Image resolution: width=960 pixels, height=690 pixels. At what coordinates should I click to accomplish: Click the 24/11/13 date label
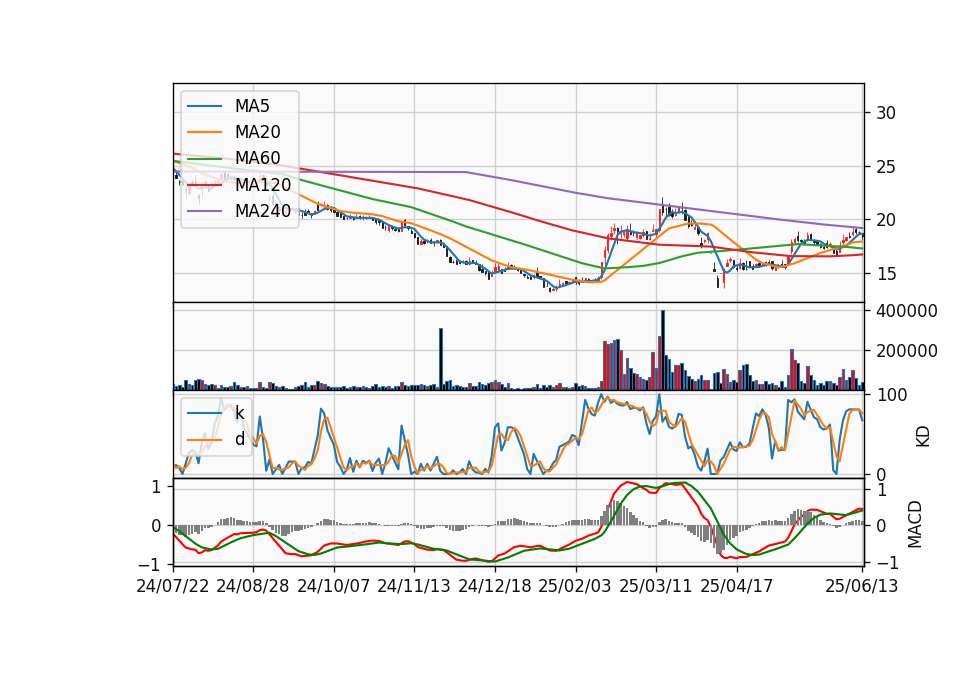[x=414, y=586]
